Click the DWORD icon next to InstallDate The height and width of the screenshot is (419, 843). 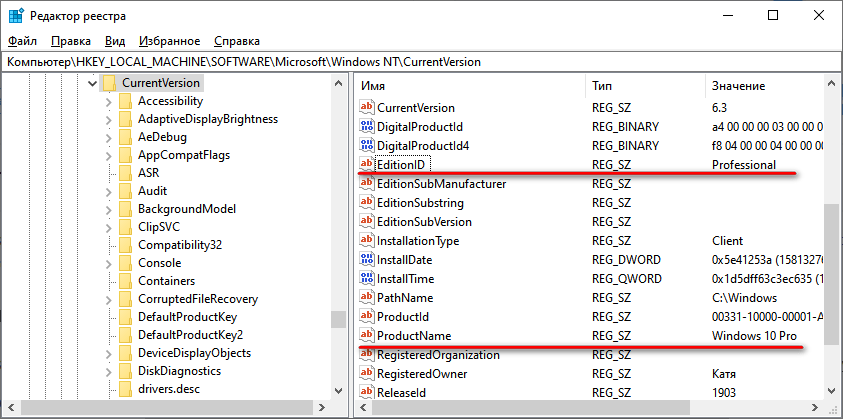click(x=367, y=260)
